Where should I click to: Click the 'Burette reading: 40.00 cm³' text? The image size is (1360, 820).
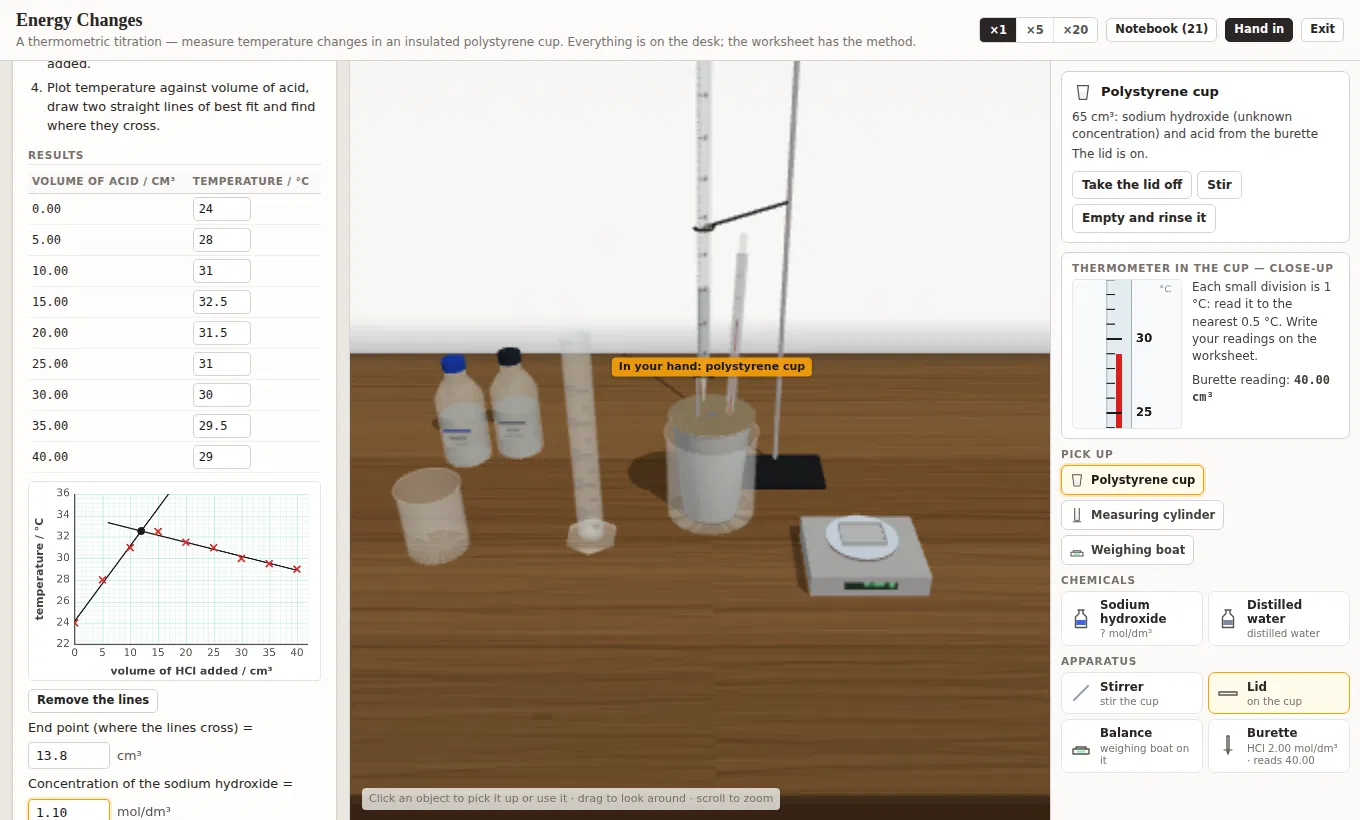(x=1261, y=388)
